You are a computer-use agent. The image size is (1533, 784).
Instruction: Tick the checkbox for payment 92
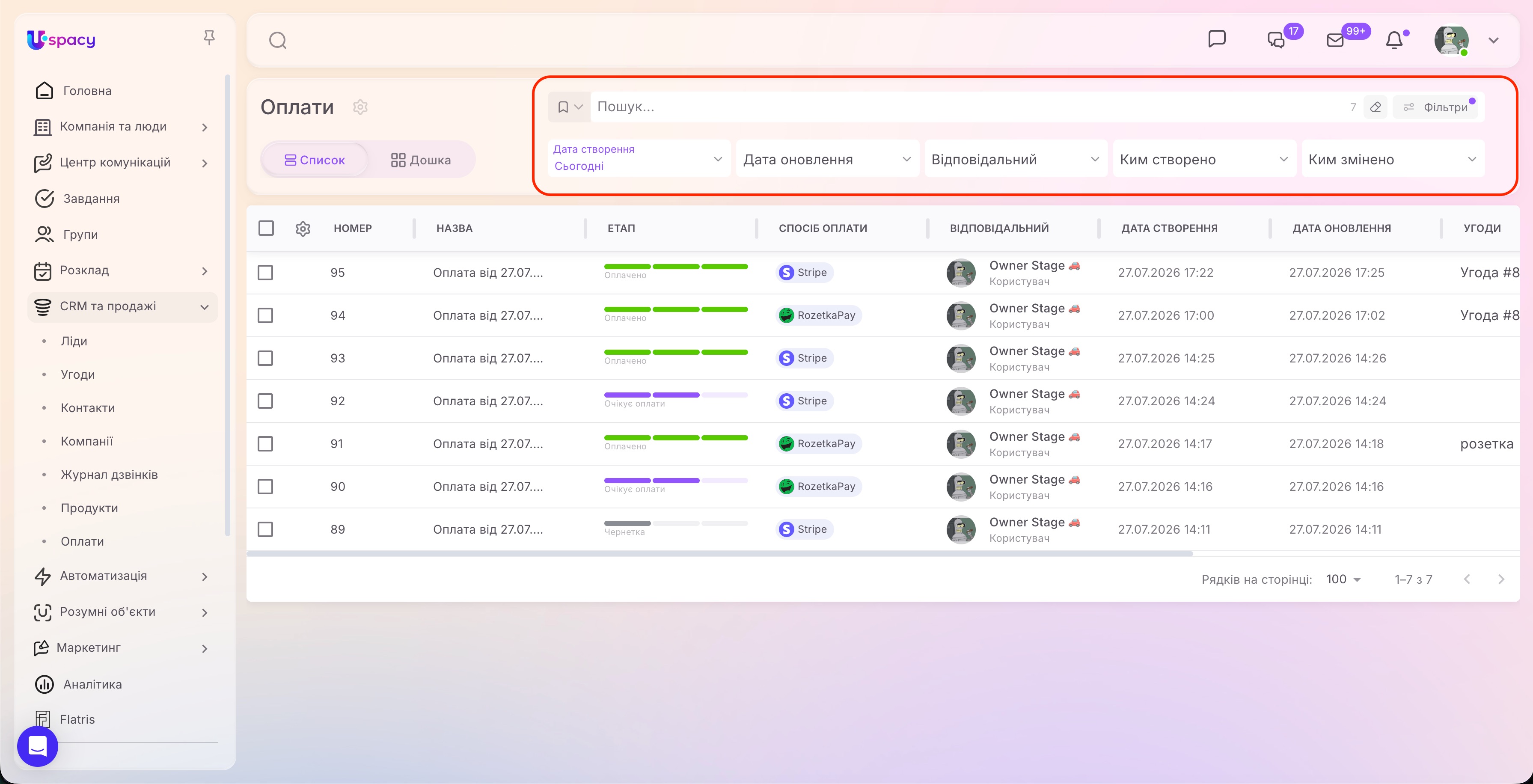tap(265, 401)
